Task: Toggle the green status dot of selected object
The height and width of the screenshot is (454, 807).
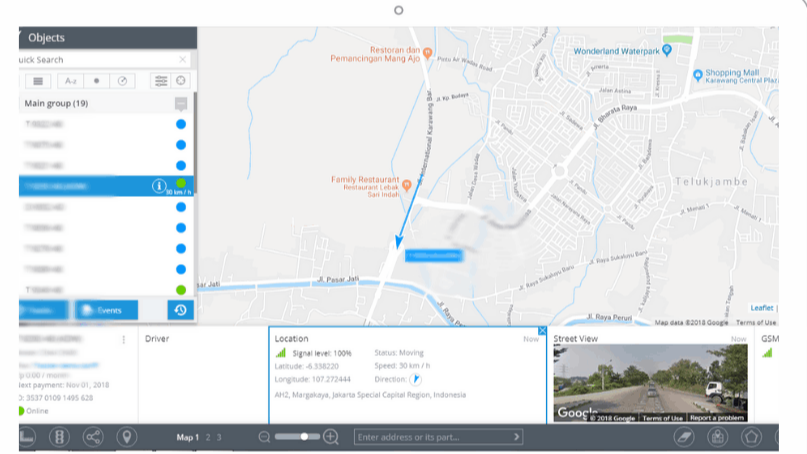Action: point(181,183)
